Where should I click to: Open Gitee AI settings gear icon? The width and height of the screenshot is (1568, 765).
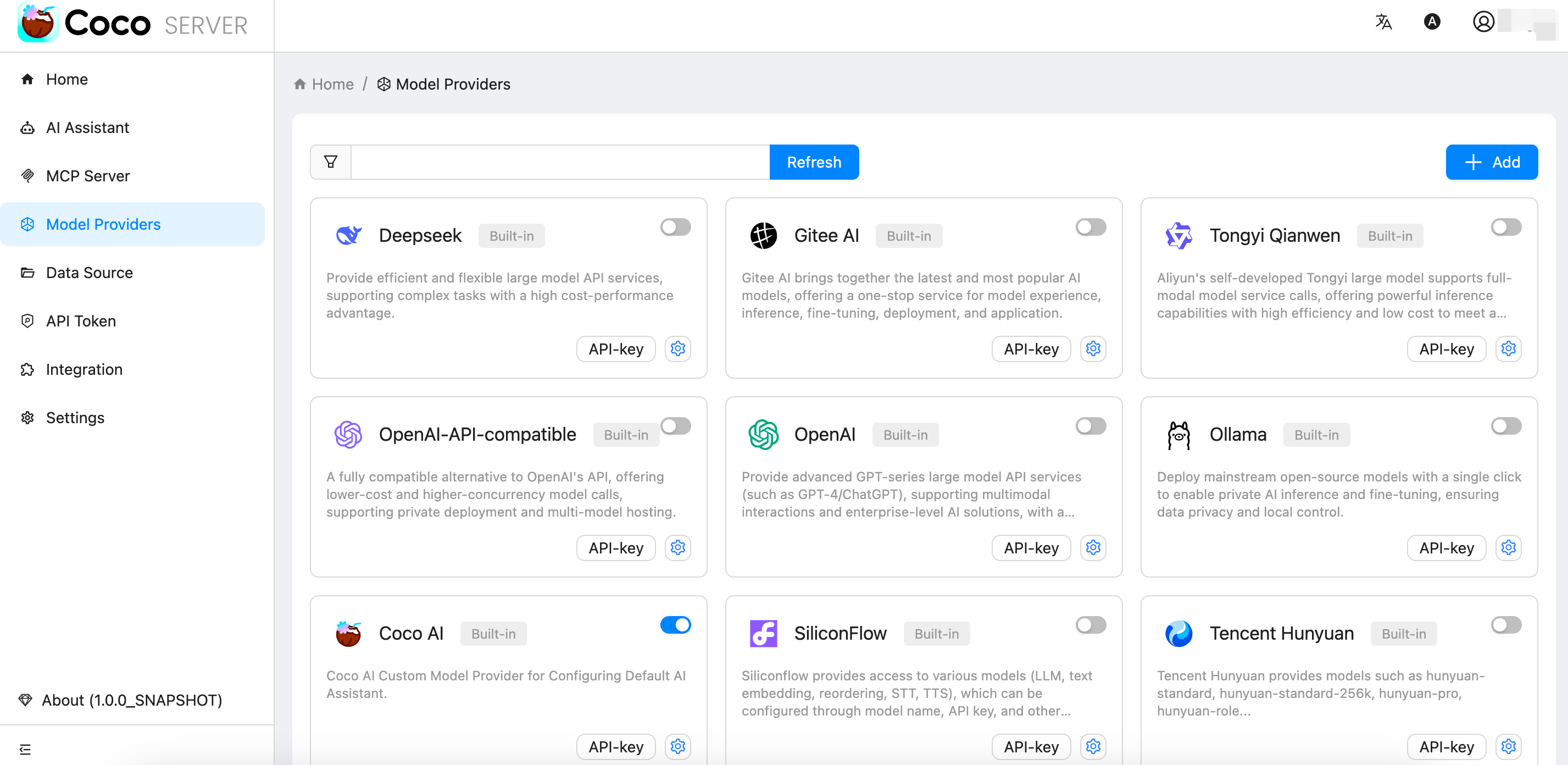click(x=1093, y=348)
